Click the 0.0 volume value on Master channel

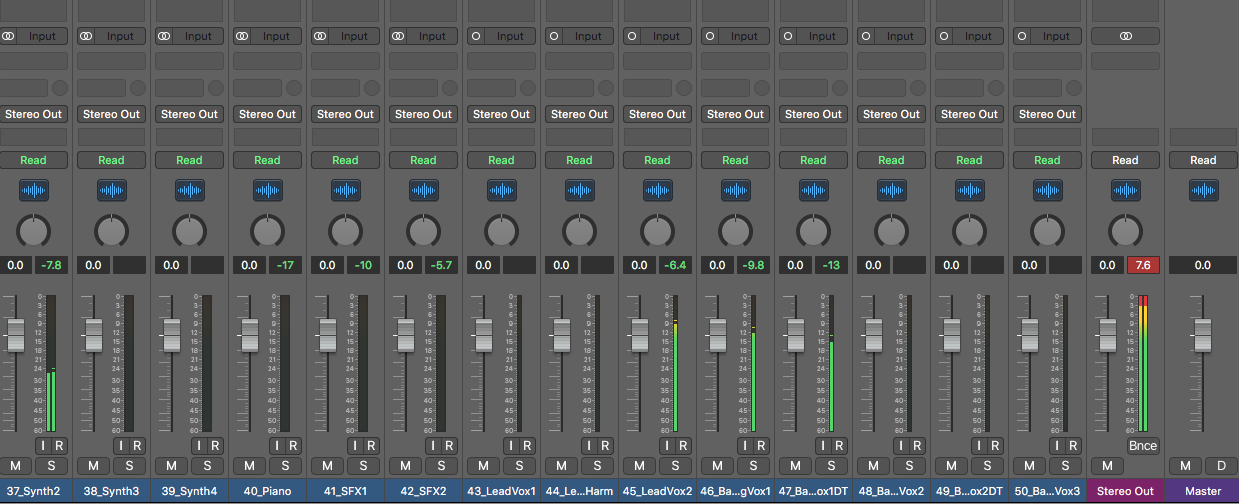coord(1203,265)
